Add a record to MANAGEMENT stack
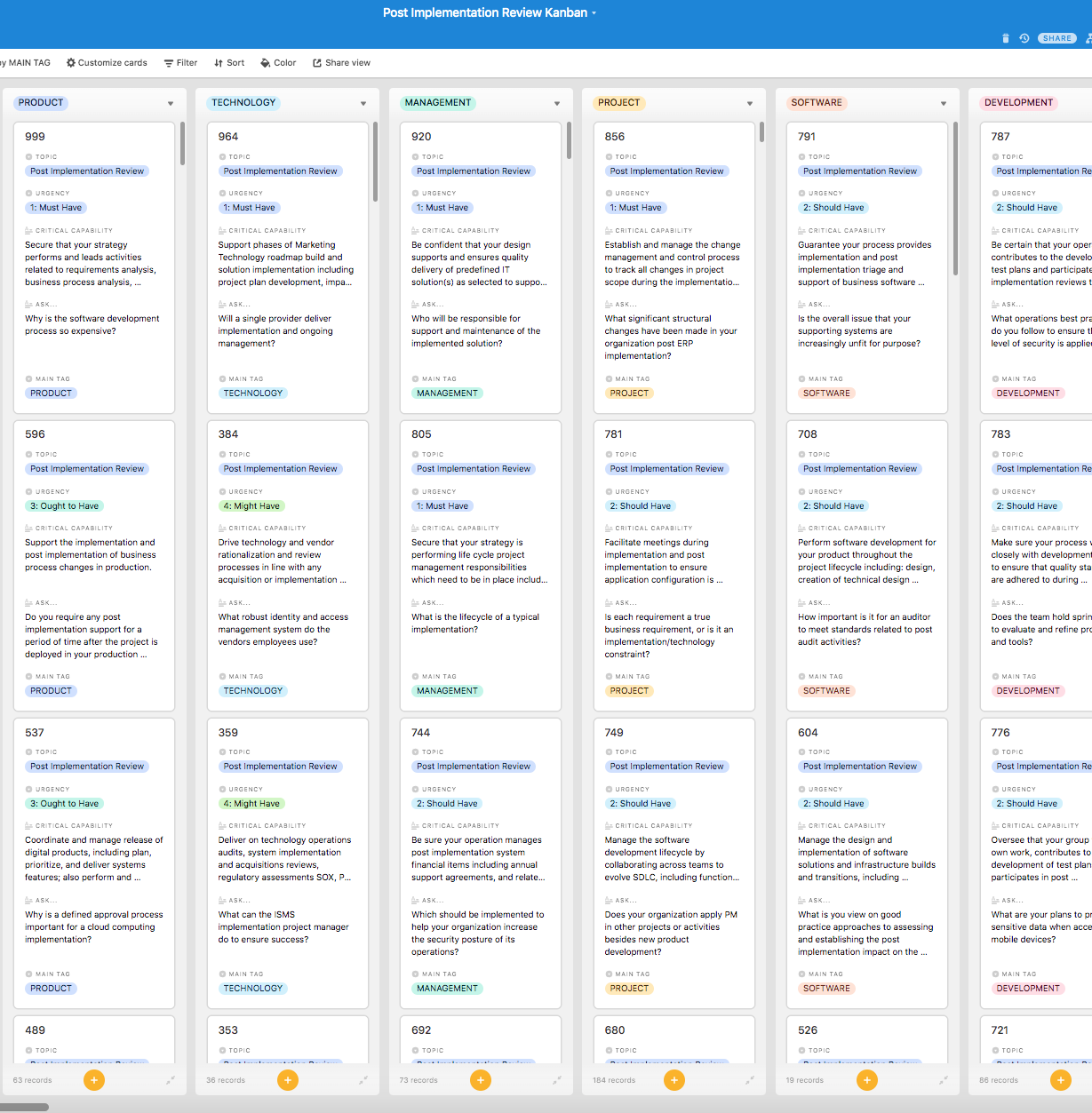1092x1113 pixels. [x=481, y=1080]
